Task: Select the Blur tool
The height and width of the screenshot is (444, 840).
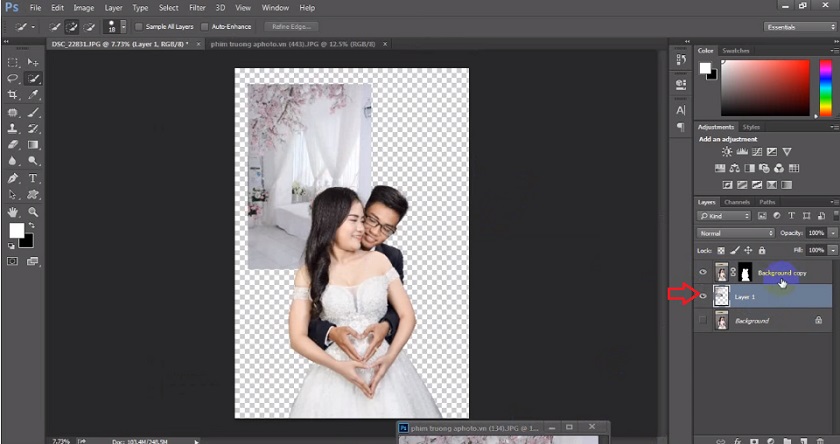Action: coord(13,161)
